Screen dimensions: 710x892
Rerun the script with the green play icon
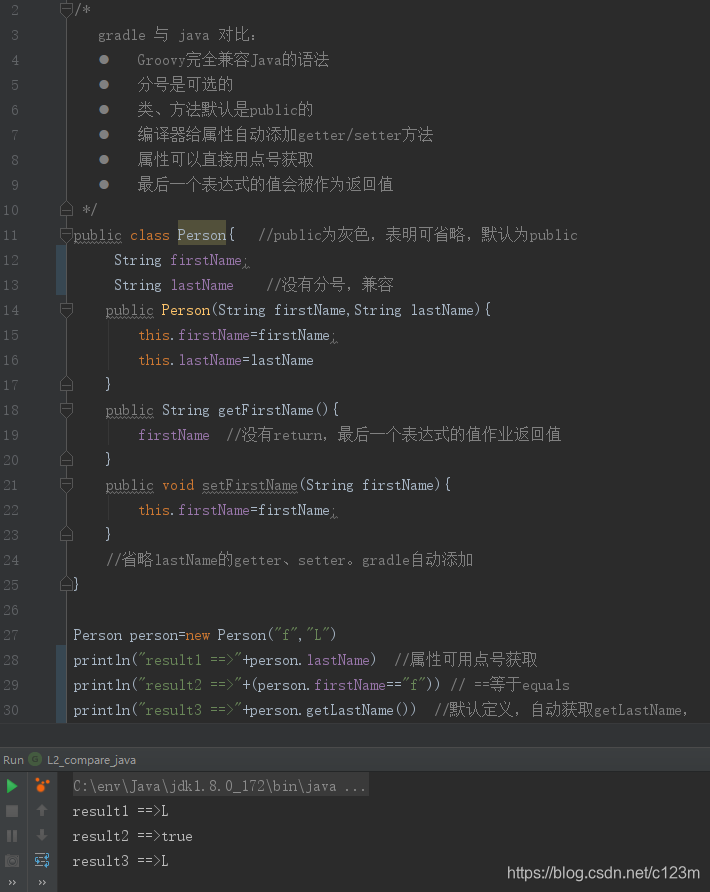[x=11, y=786]
